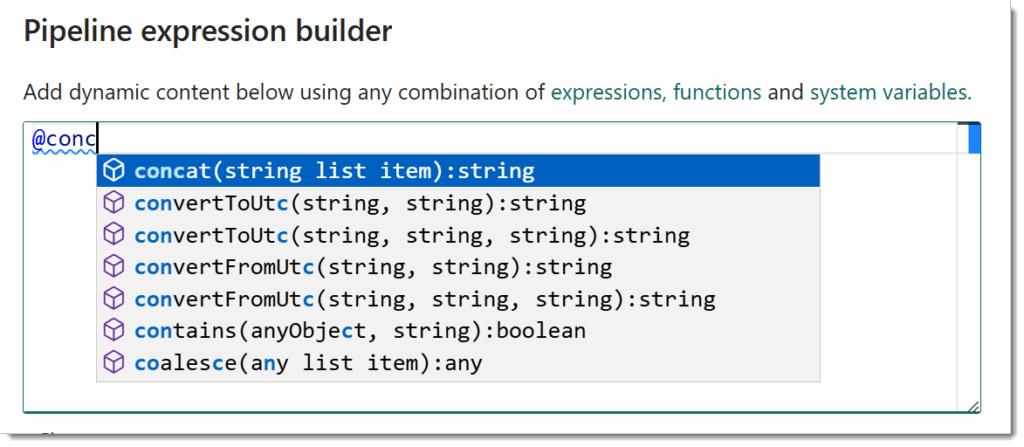This screenshot has height=447, width=1024.
Task: Click cube icon of three-argument convertFromUtc
Action: point(114,299)
